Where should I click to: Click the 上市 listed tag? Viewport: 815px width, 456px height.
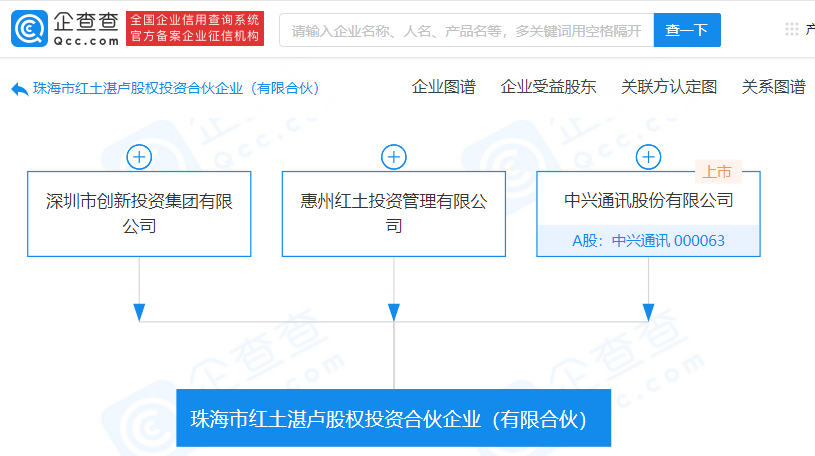(x=718, y=172)
